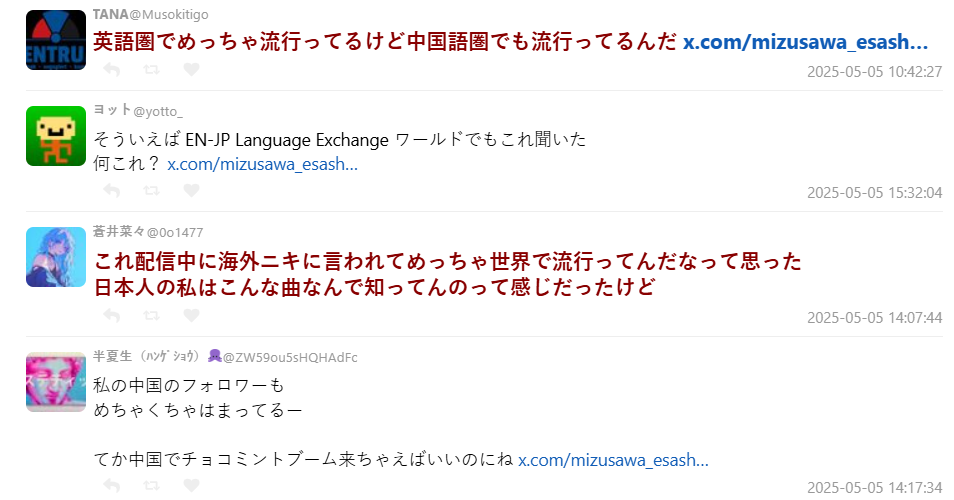
Task: Open 蒼井菜々's profile avatar
Action: point(56,257)
